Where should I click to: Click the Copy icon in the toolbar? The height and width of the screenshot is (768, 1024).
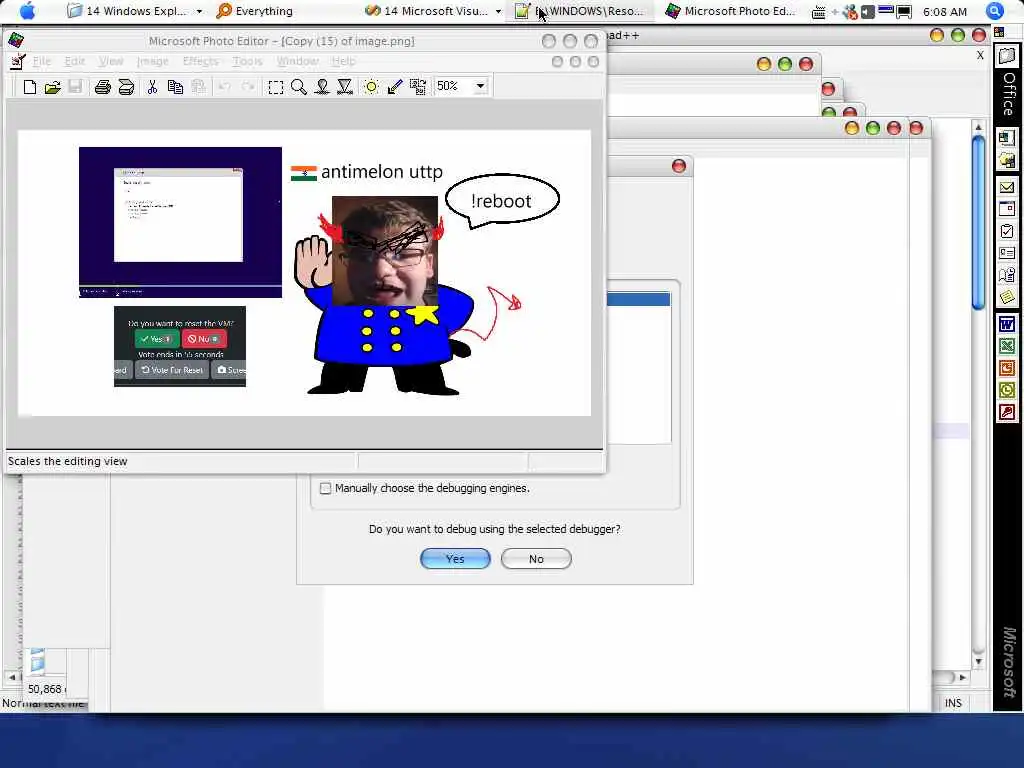(x=175, y=87)
